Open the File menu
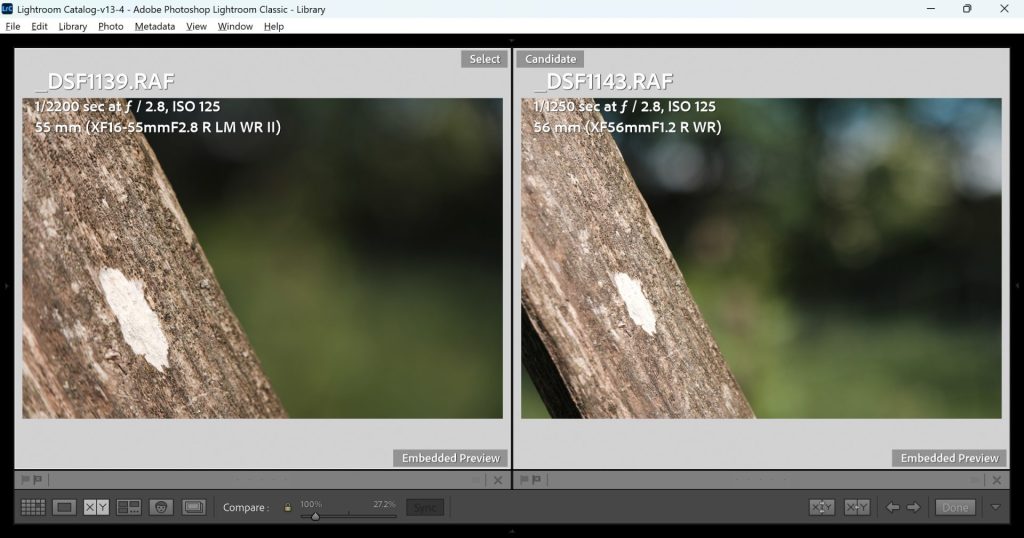This screenshot has height=538, width=1024. (12, 26)
